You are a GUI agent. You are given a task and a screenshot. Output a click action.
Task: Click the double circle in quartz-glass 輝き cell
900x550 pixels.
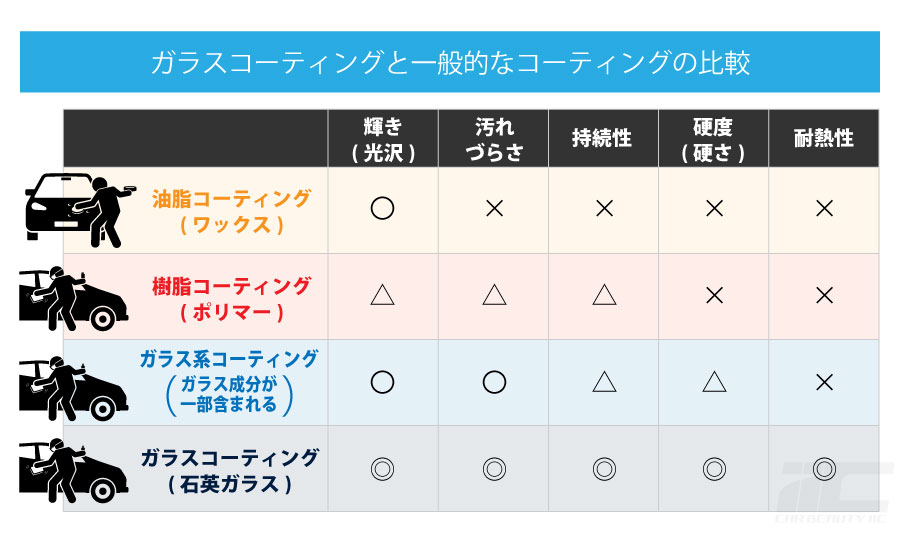pos(382,469)
